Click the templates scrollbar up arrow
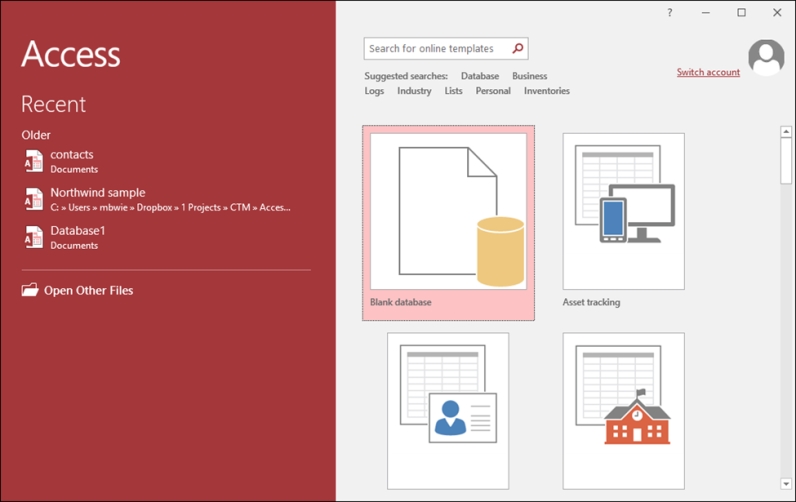 [x=786, y=131]
